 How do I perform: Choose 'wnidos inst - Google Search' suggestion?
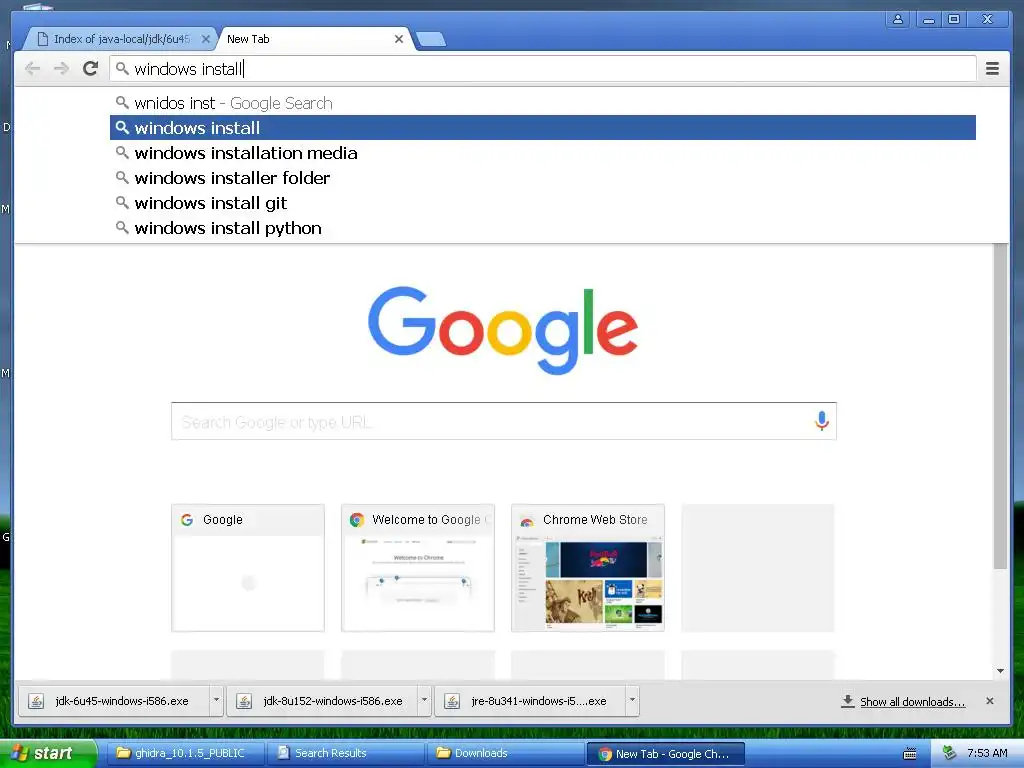(543, 103)
